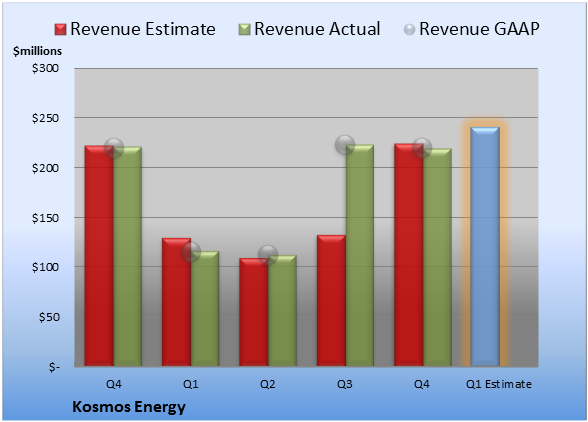The height and width of the screenshot is (422, 588).
Task: Click the Q2 Revenue GAAP sphere marker
Action: (x=268, y=255)
